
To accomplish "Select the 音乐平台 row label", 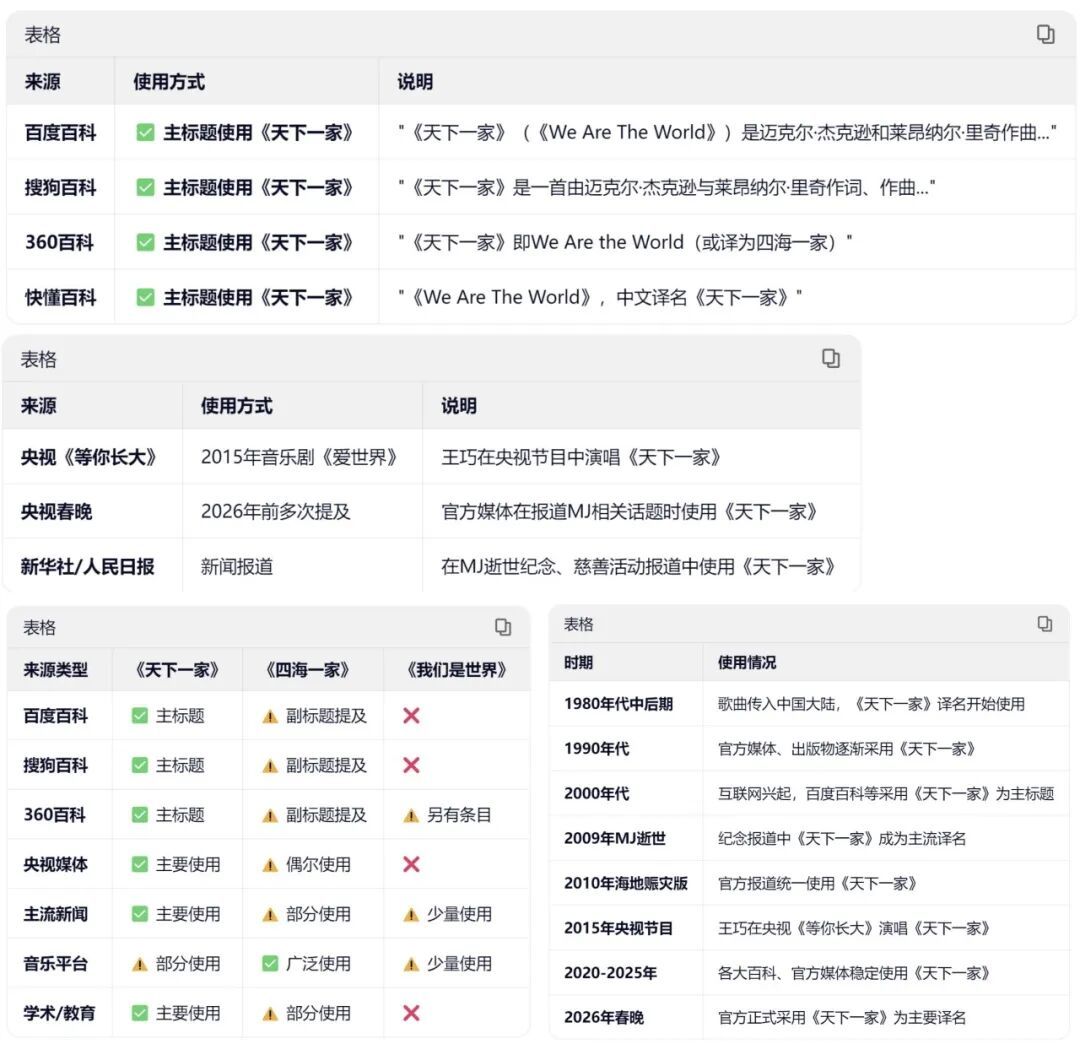I will coord(55,963).
